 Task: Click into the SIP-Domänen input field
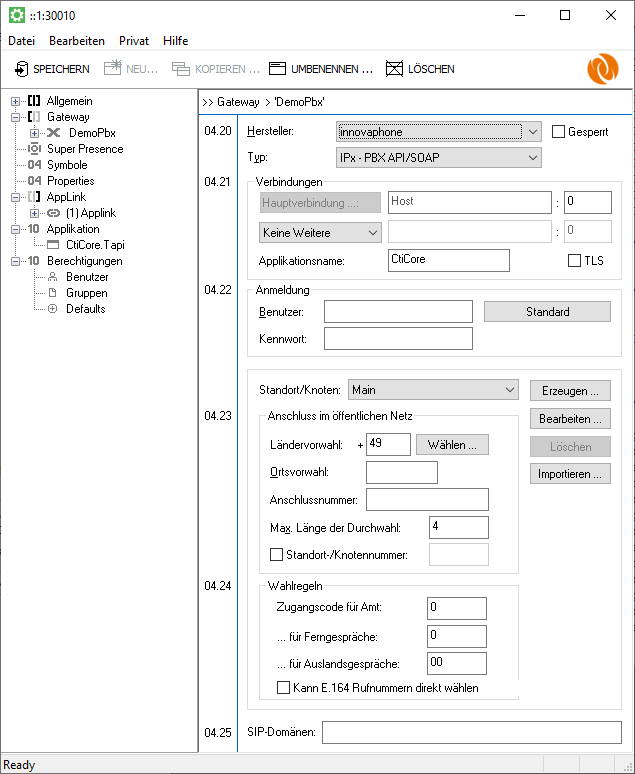(471, 733)
